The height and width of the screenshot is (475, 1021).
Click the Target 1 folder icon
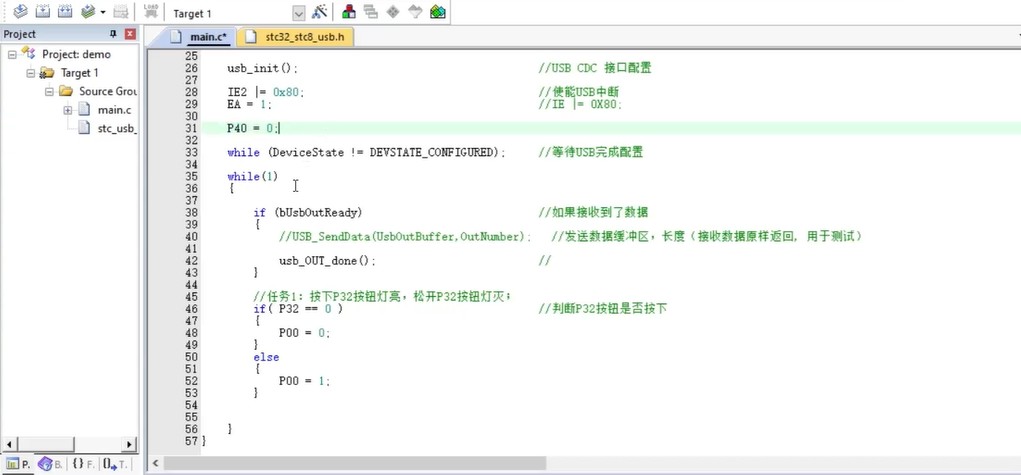pos(47,72)
